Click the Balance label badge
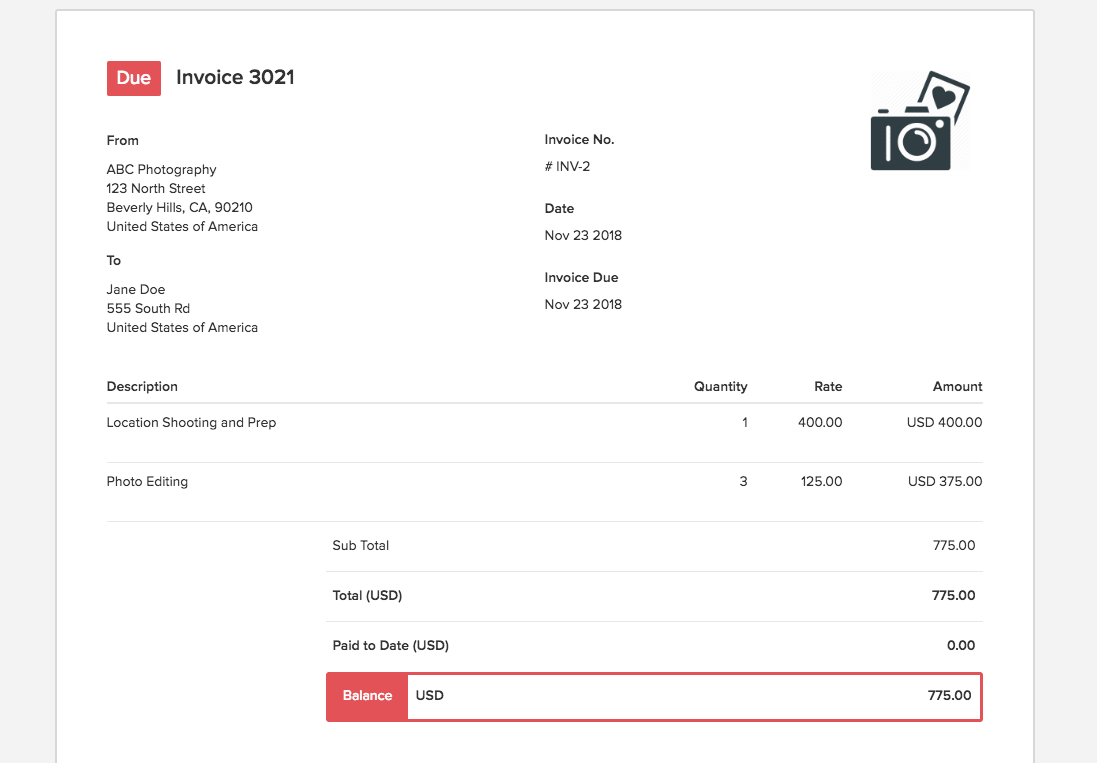The image size is (1097, 763). pos(366,695)
